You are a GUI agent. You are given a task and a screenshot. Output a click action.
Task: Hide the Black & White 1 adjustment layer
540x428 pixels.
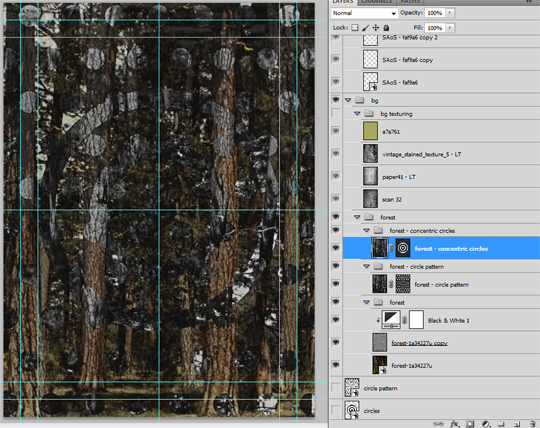tap(336, 320)
